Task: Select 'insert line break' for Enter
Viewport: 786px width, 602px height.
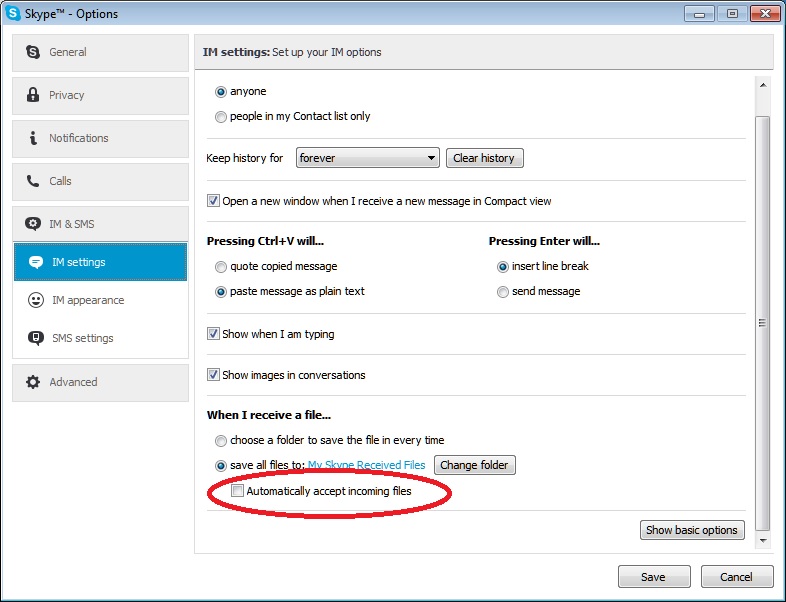Action: [502, 267]
